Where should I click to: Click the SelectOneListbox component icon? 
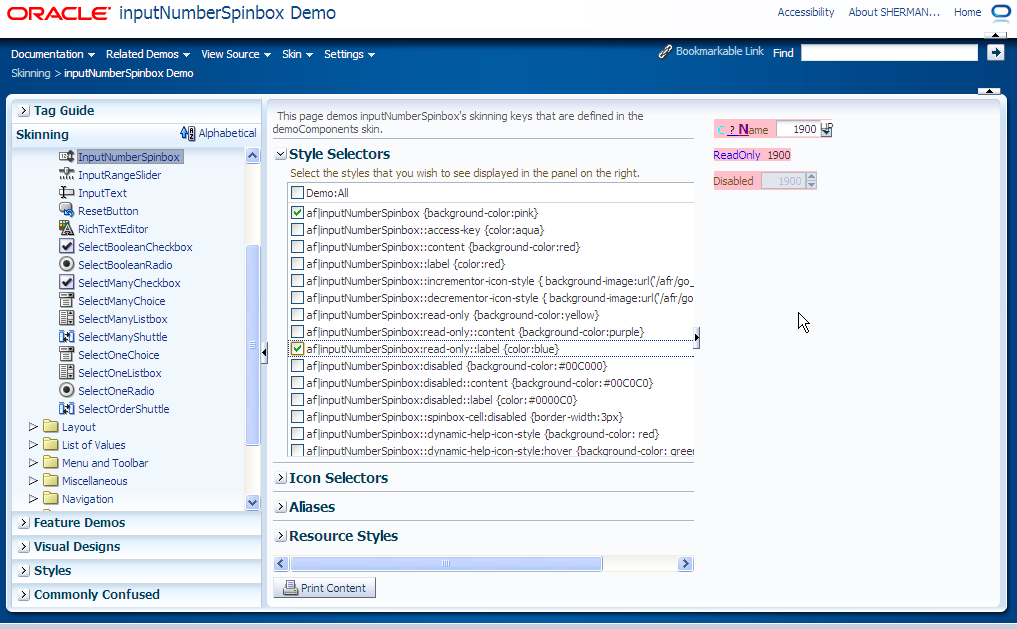click(x=66, y=372)
